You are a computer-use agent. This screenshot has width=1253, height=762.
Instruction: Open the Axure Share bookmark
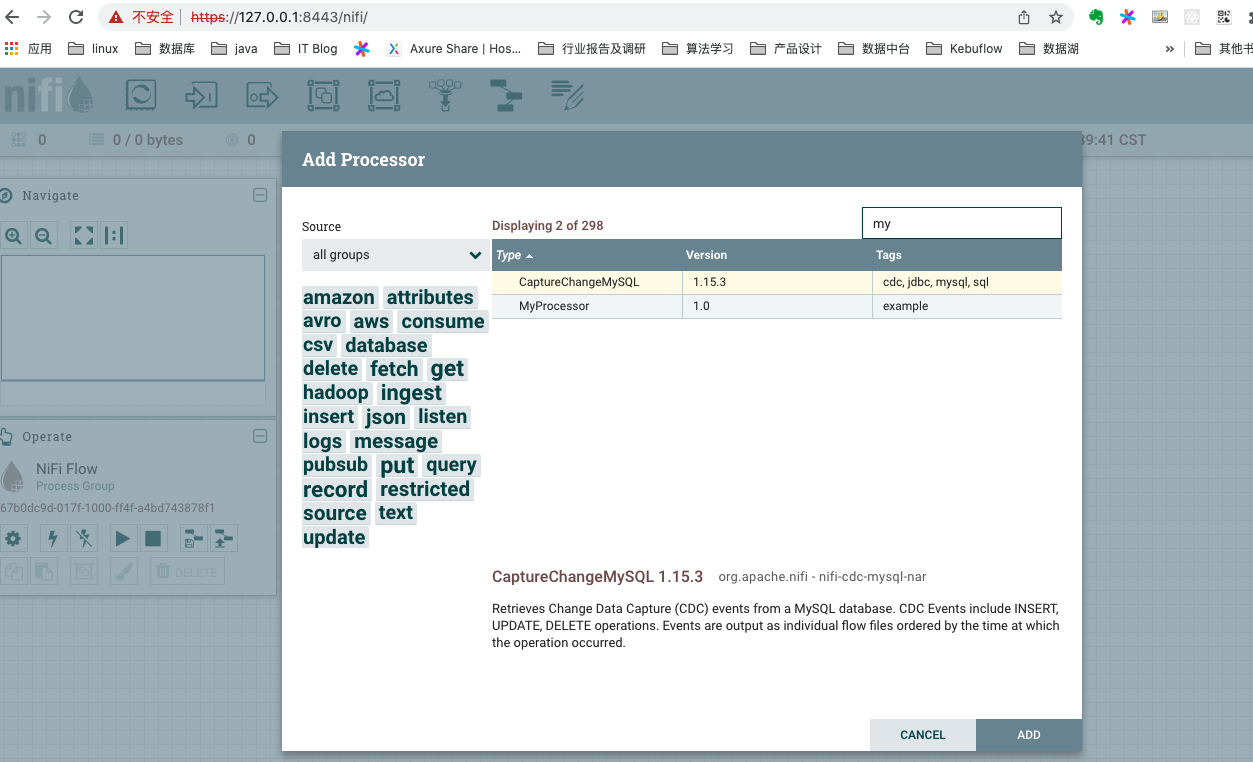click(x=454, y=48)
